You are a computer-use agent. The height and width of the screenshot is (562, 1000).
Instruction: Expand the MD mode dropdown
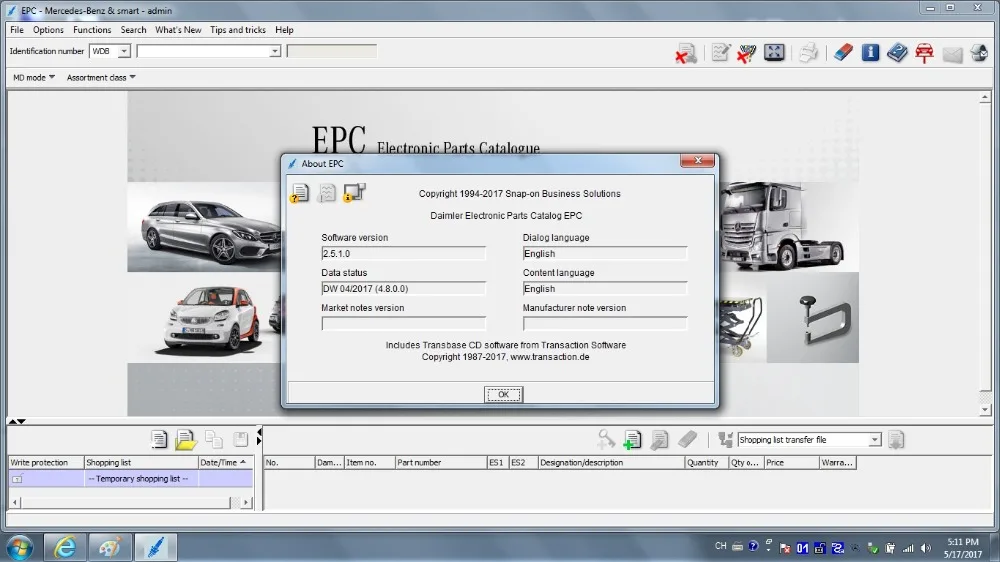pyautogui.click(x=34, y=77)
